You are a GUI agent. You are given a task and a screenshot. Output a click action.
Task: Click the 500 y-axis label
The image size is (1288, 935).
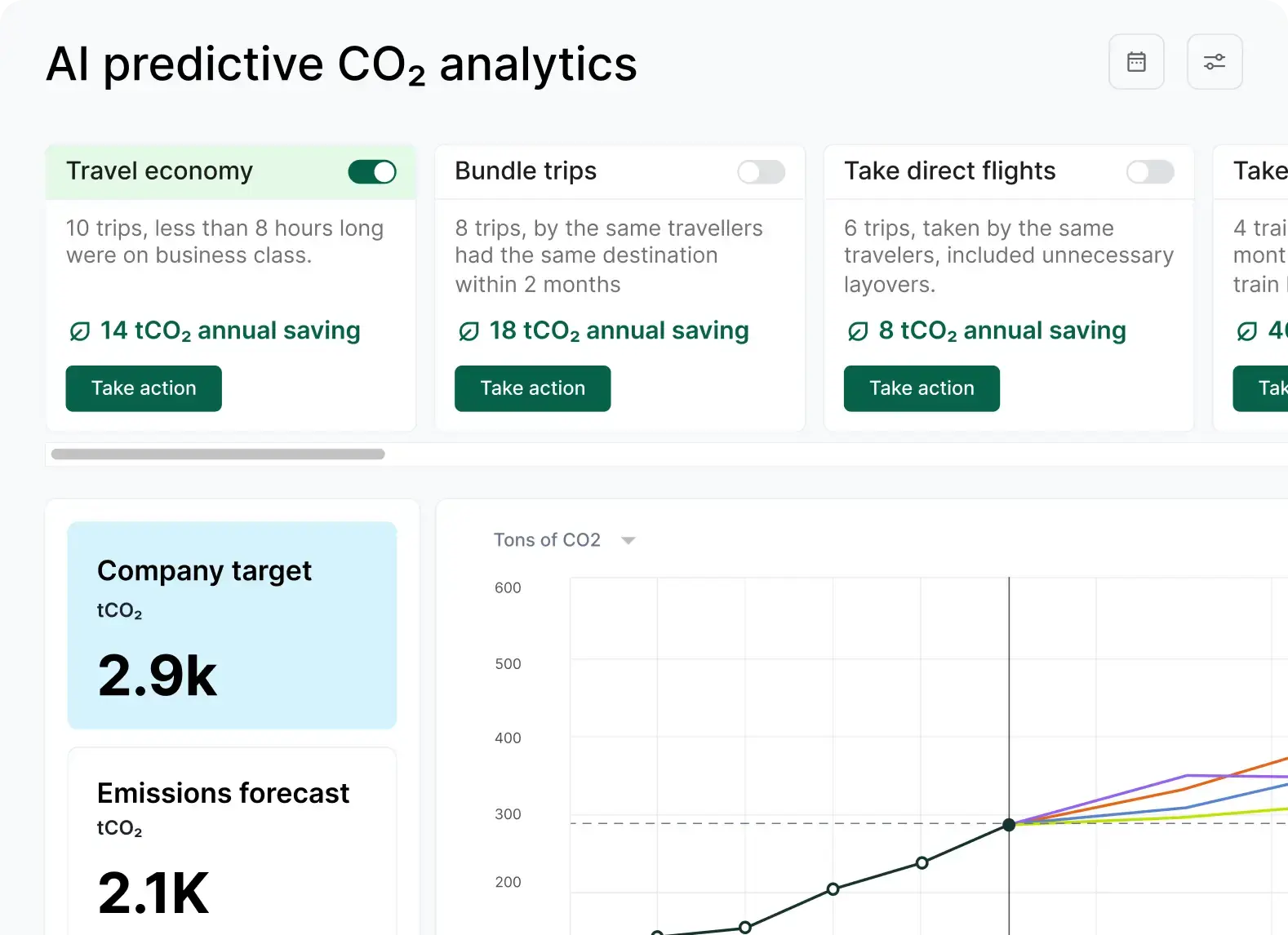(508, 664)
